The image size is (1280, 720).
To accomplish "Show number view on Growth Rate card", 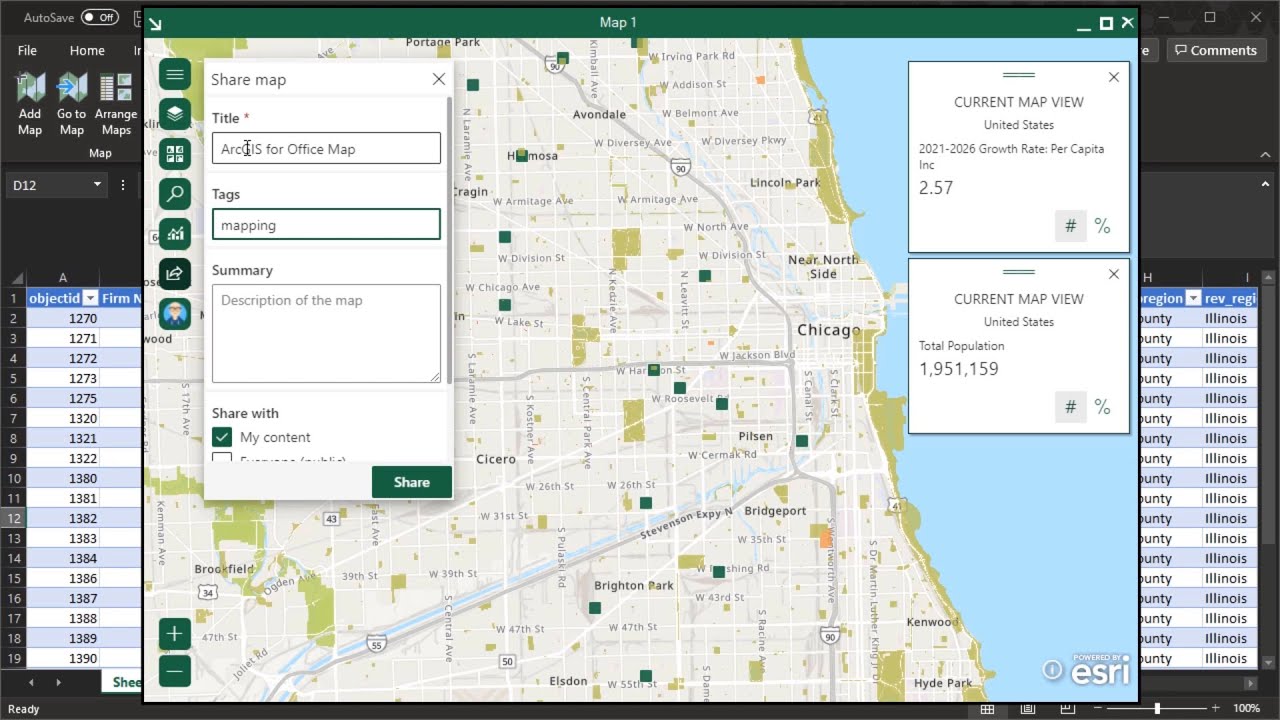I will point(1070,226).
